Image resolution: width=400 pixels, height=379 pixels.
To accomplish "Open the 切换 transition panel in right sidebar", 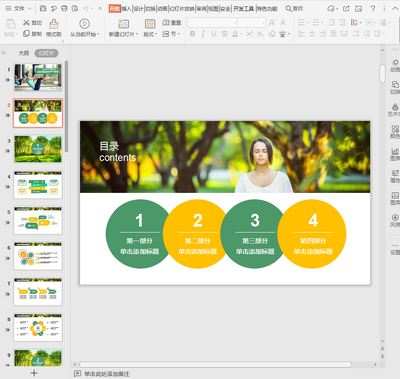I will pos(395,88).
